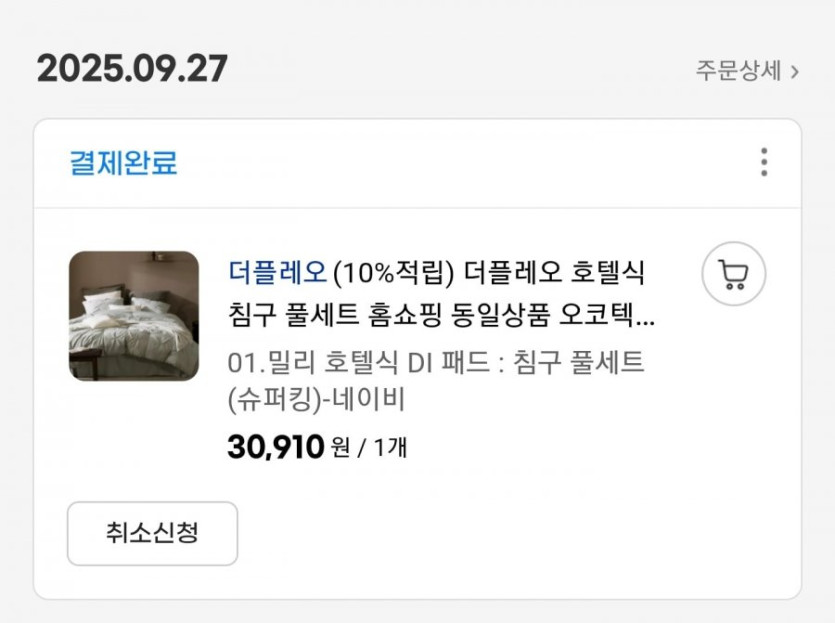Open the bedding set product thumbnail

pyautogui.click(x=134, y=316)
